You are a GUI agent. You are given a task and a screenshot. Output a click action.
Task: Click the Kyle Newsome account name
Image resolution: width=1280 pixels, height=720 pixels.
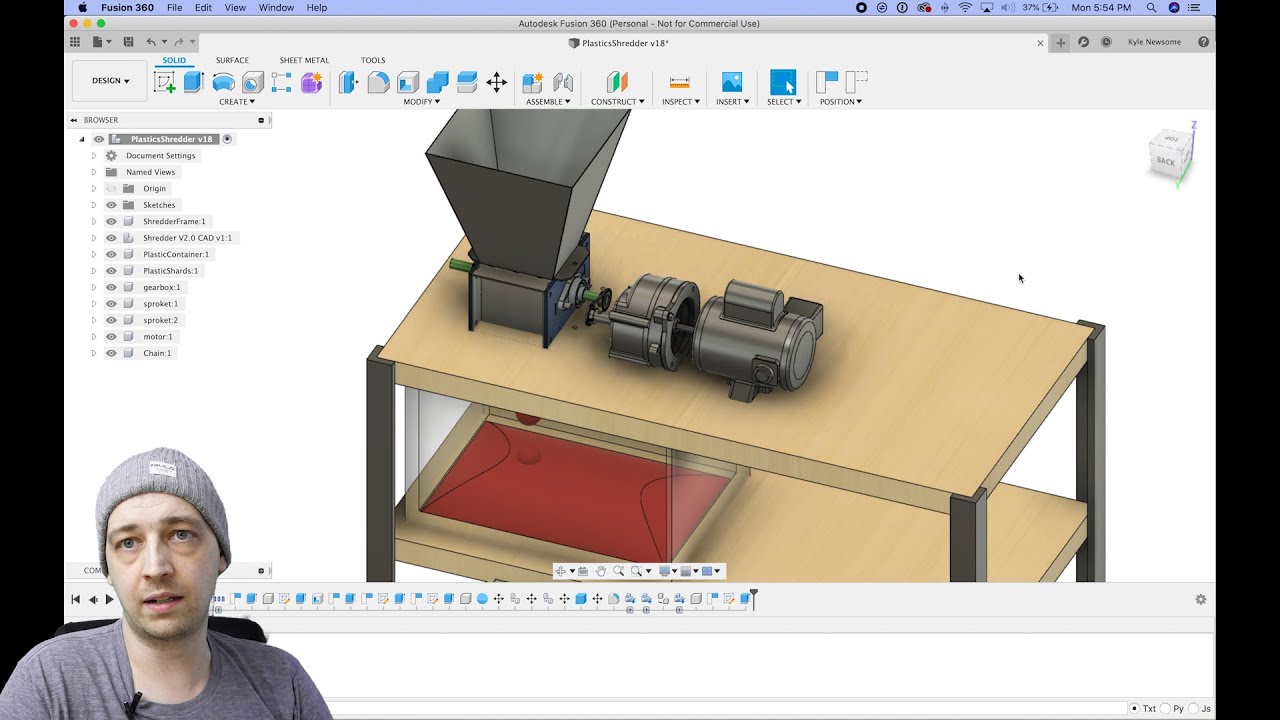click(1154, 42)
